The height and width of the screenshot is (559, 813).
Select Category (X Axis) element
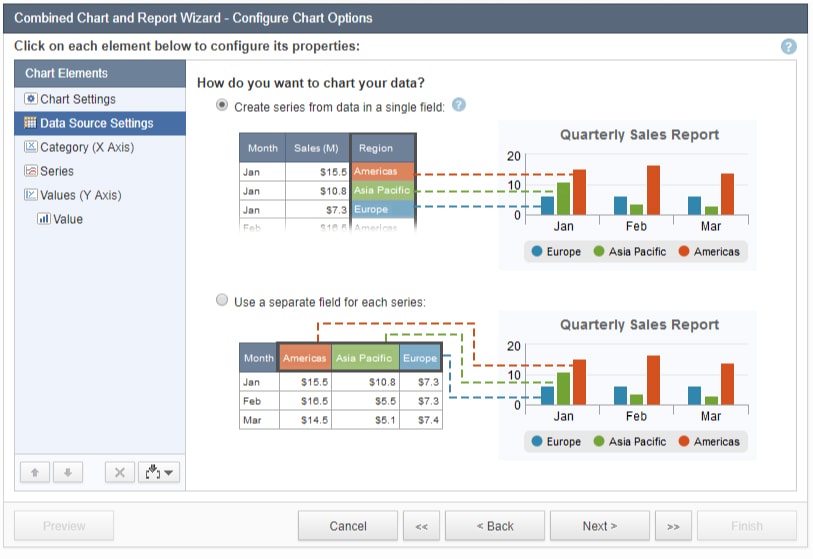(86, 147)
